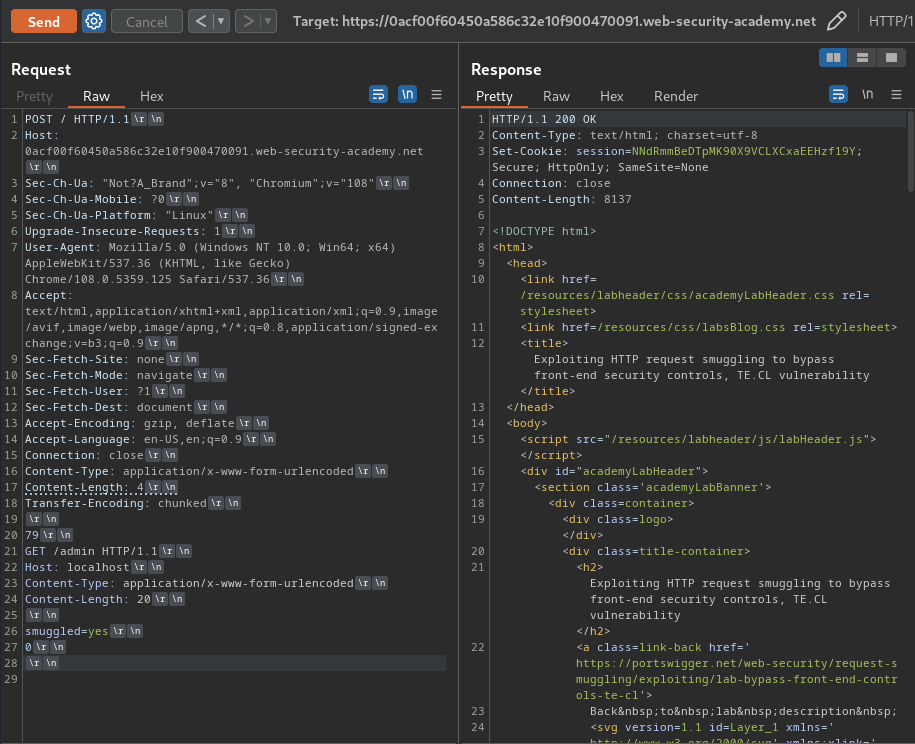Select Response Pretty tab
915x744 pixels.
point(494,96)
